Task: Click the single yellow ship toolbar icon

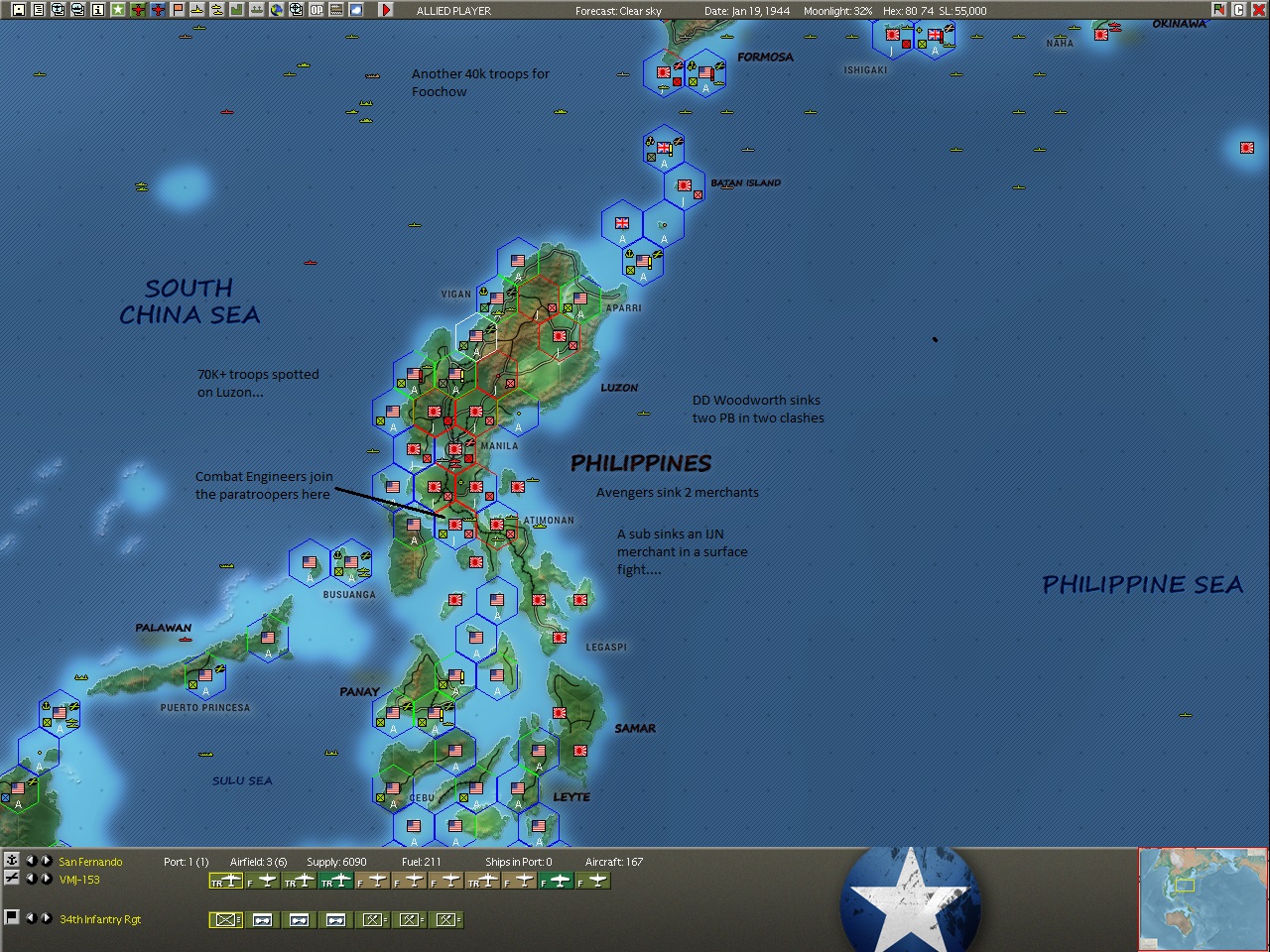Action: 197,10
